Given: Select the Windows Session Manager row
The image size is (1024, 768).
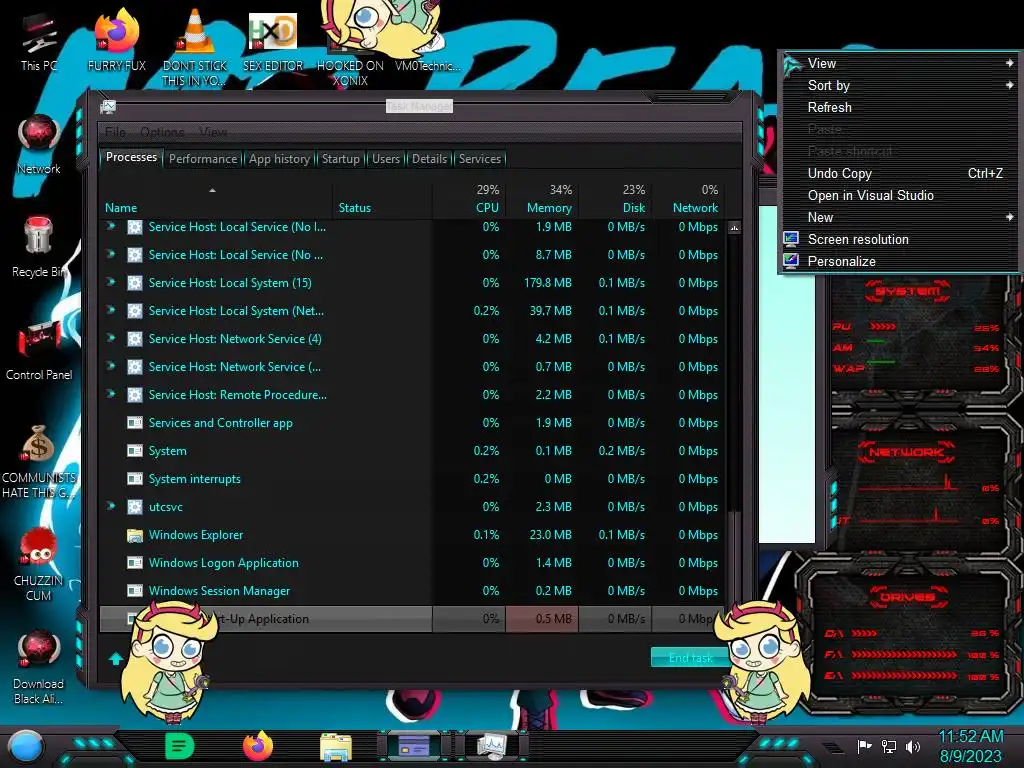Looking at the screenshot, I should pos(412,590).
